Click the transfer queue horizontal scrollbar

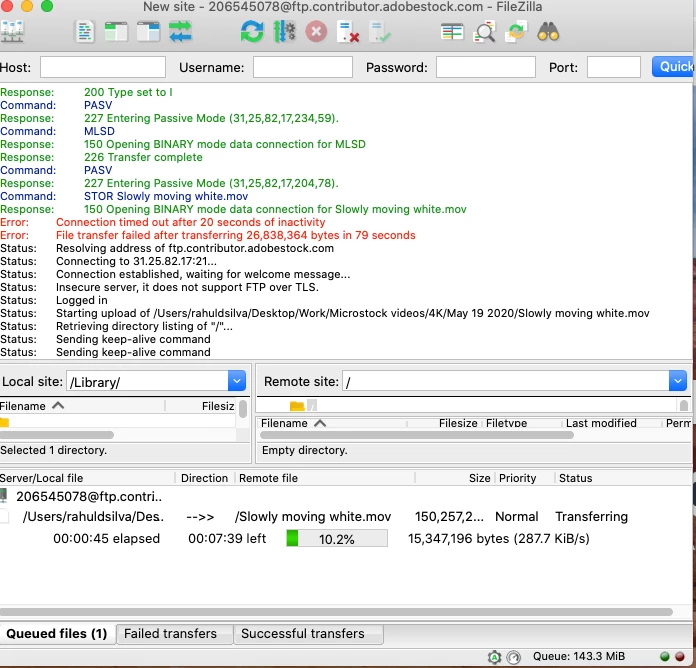[336, 612]
